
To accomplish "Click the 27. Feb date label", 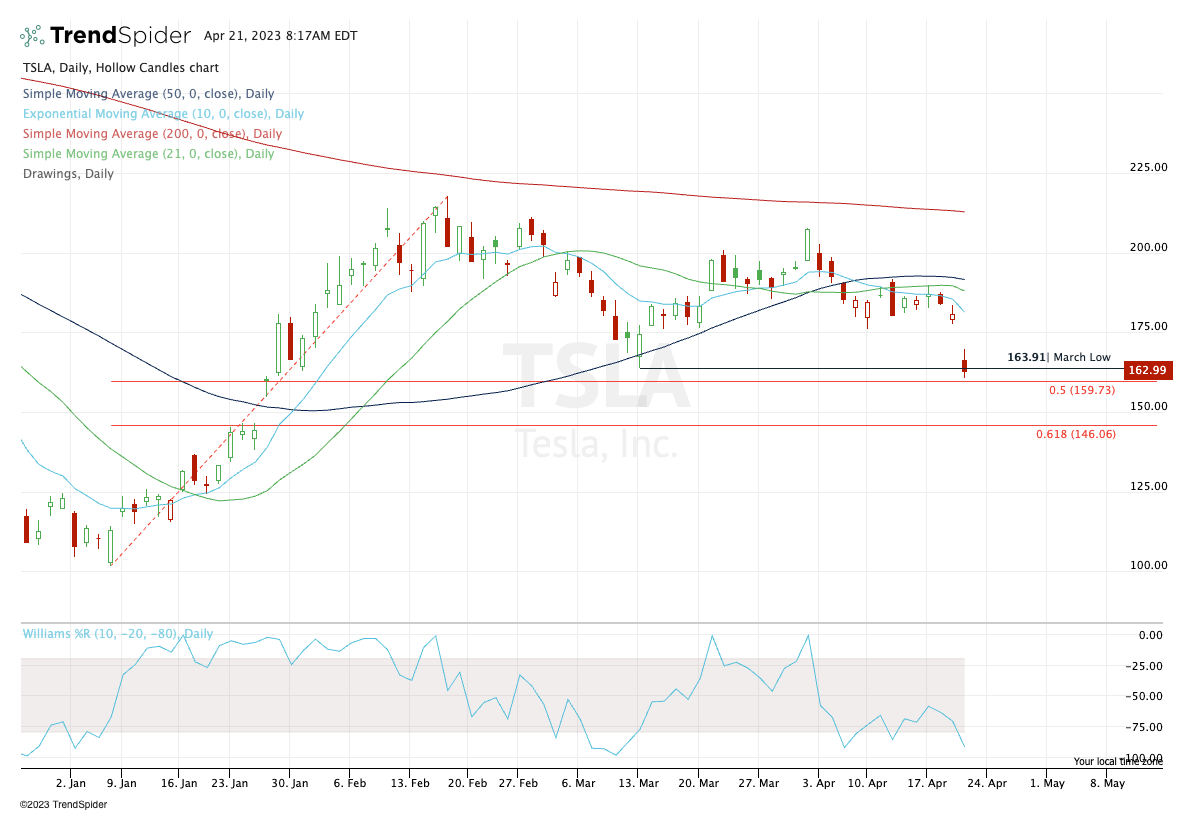I will [518, 784].
